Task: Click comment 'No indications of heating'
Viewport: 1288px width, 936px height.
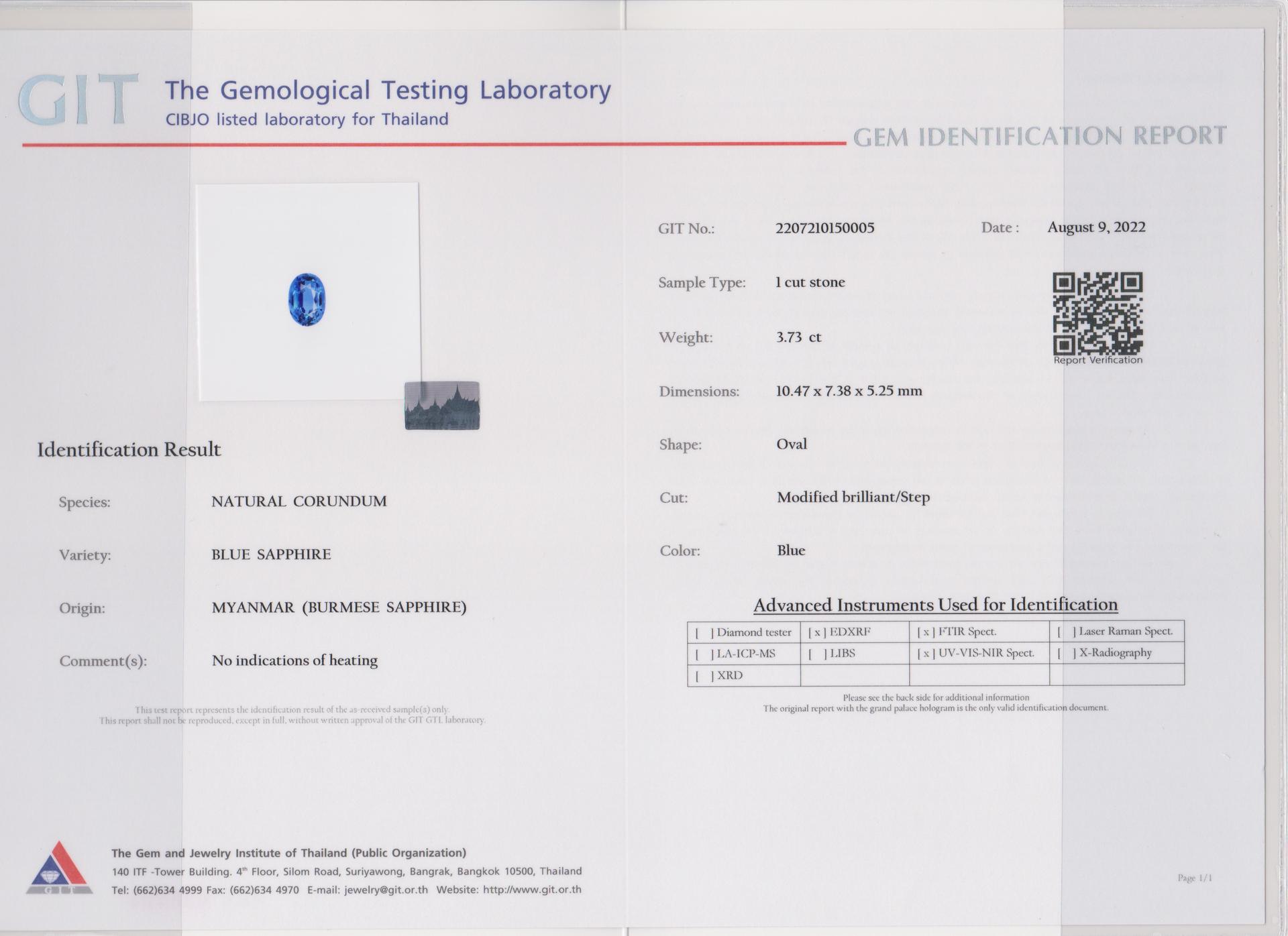Action: tap(294, 660)
